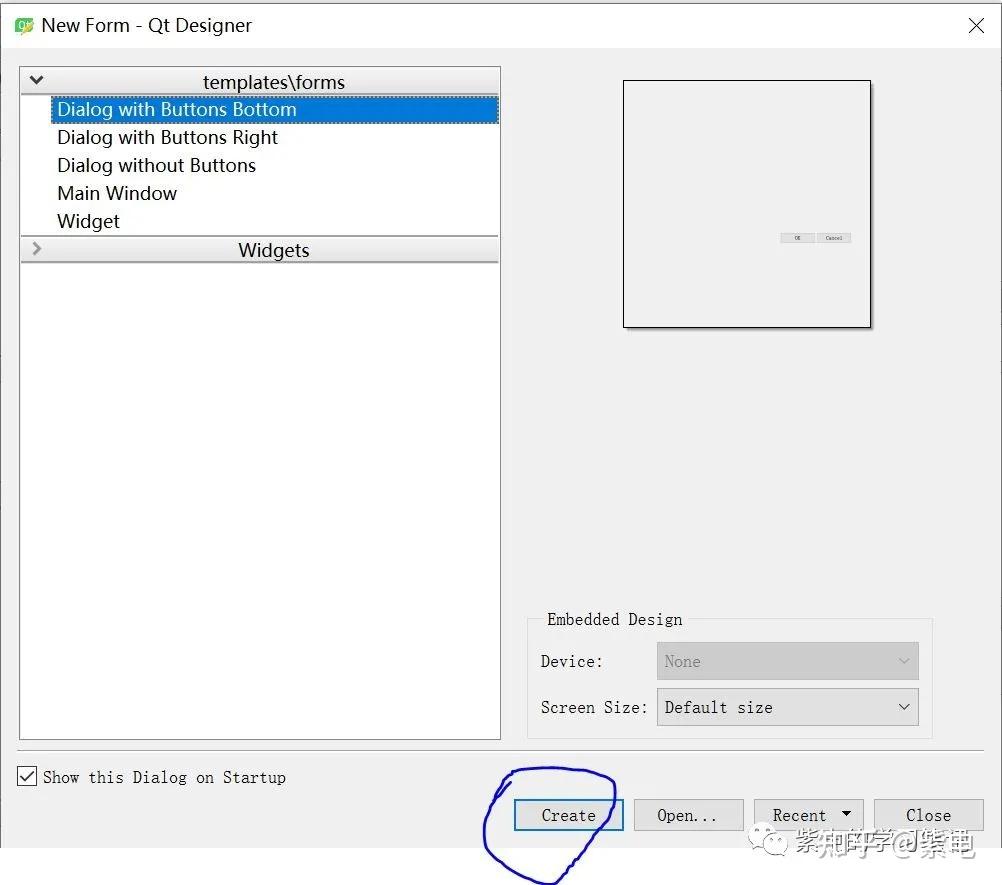Image resolution: width=1002 pixels, height=885 pixels.
Task: Click the Close button
Action: (x=928, y=814)
